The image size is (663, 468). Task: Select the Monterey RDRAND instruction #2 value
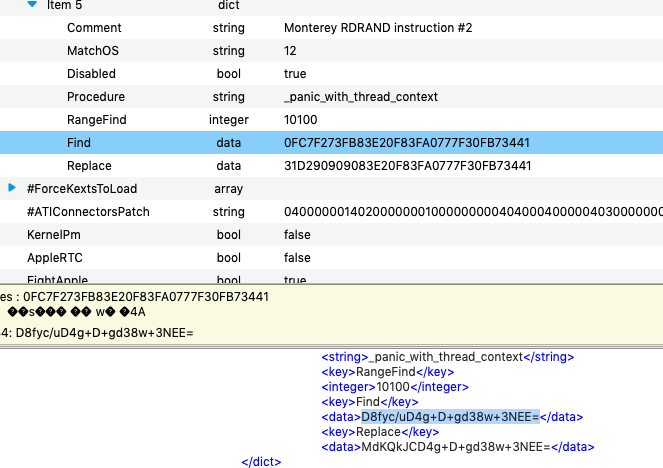(x=378, y=28)
